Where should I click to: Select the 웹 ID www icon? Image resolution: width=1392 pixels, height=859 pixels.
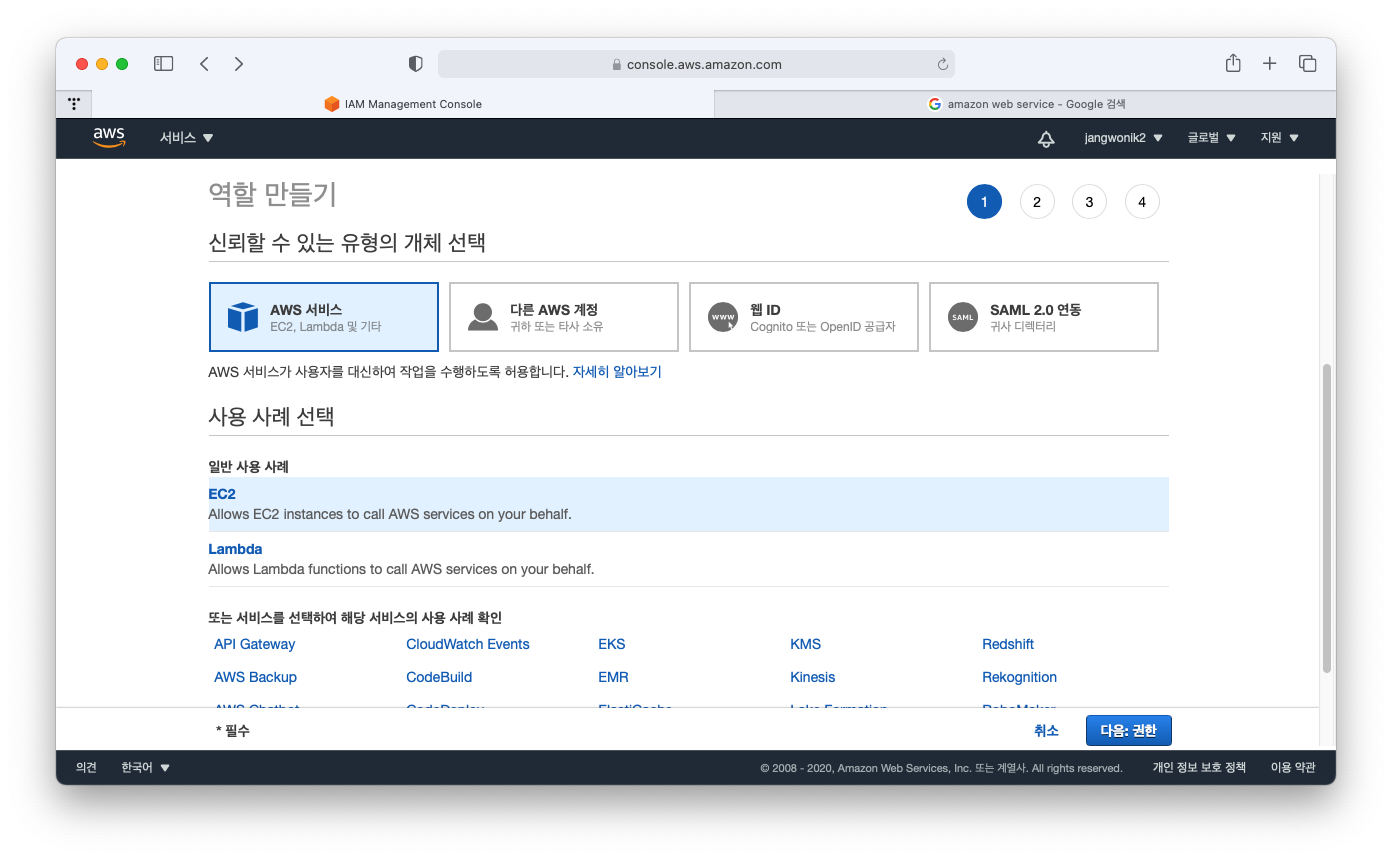[723, 317]
